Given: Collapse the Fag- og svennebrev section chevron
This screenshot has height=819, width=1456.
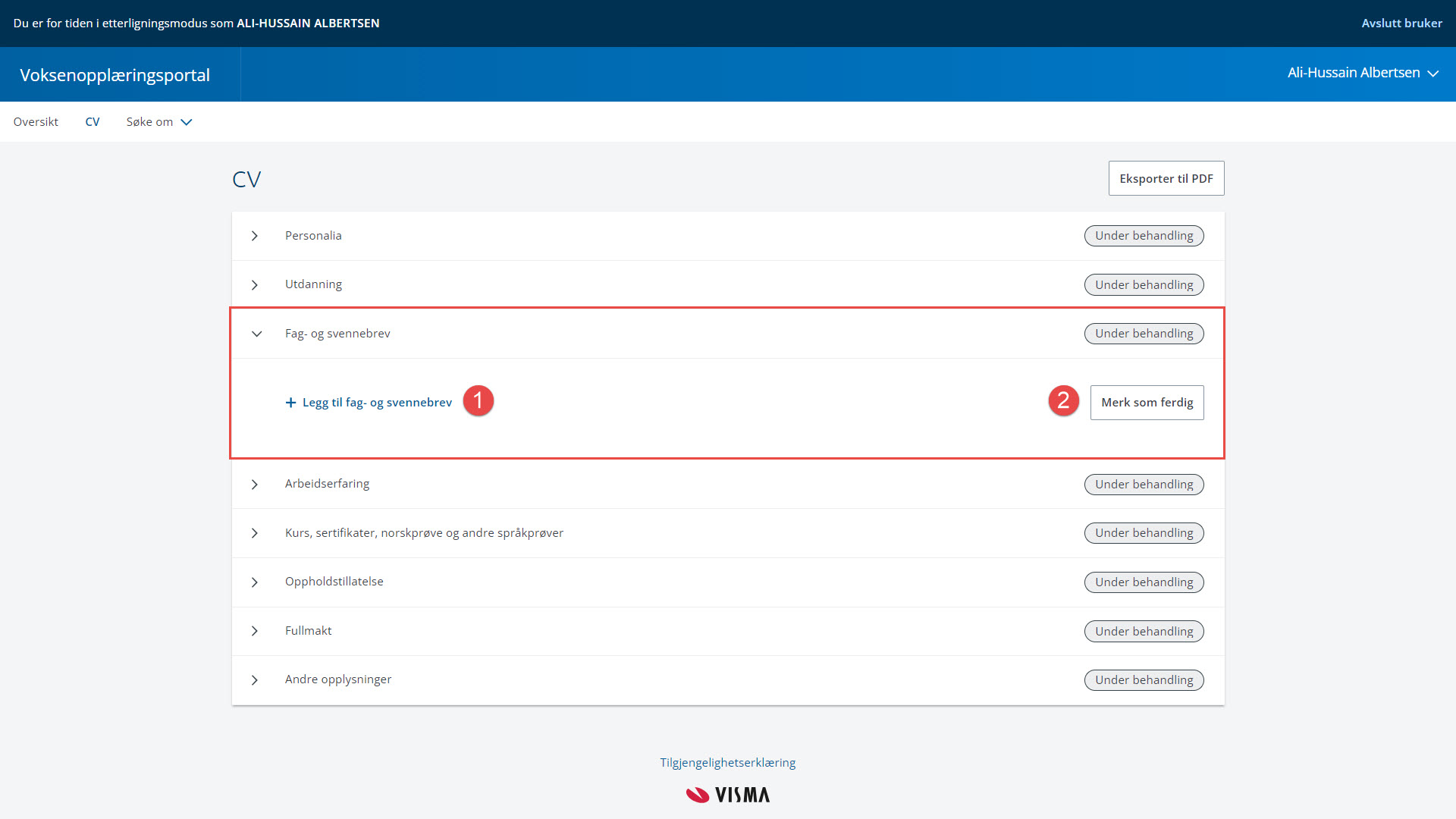Looking at the screenshot, I should (x=256, y=334).
